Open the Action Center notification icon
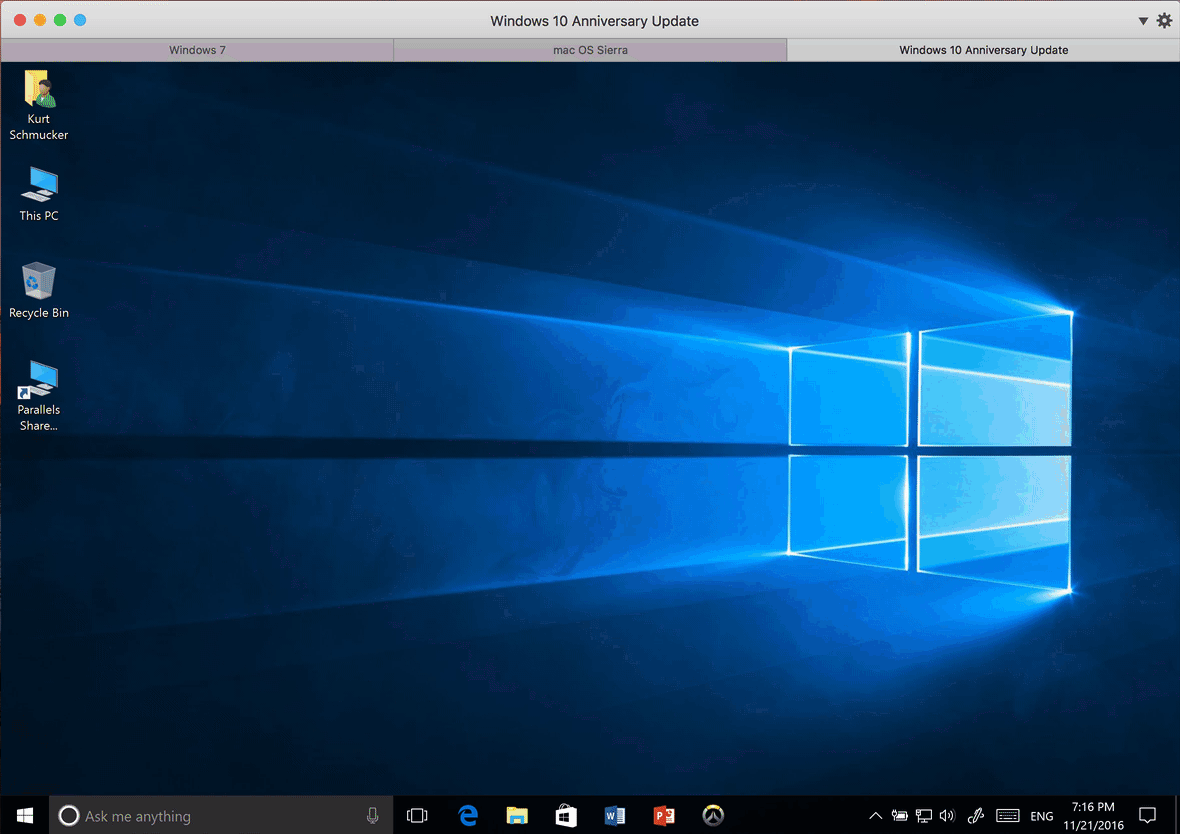Screen dimensions: 1180x834 click(x=1148, y=816)
